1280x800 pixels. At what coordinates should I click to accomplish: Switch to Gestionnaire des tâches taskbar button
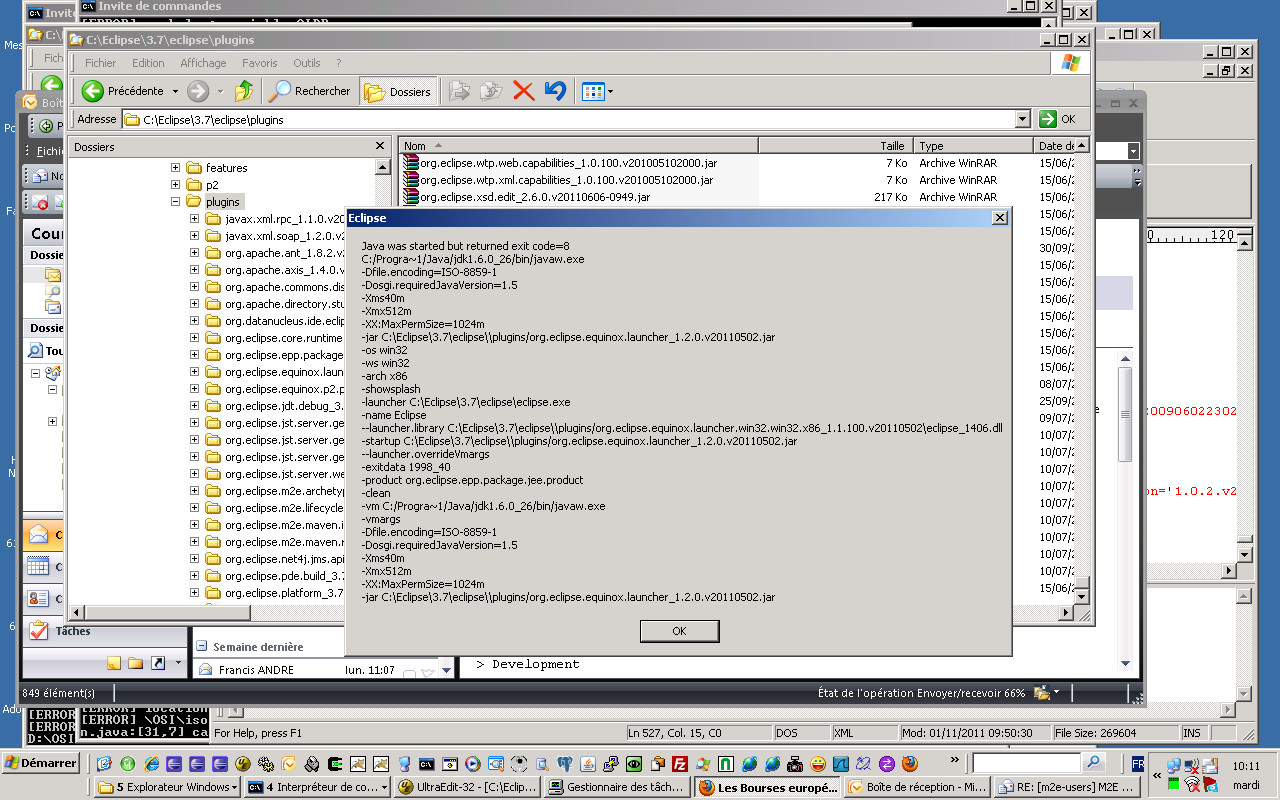tap(617, 787)
